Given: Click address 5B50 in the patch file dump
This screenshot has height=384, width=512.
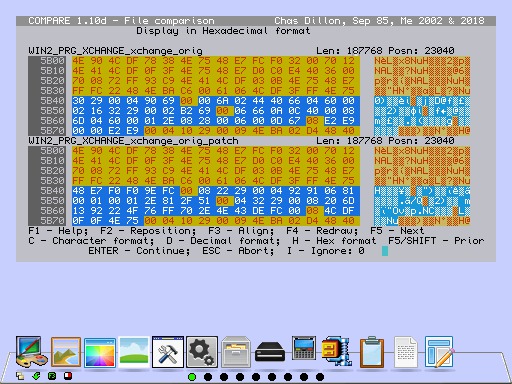Looking at the screenshot, I should click(52, 201).
